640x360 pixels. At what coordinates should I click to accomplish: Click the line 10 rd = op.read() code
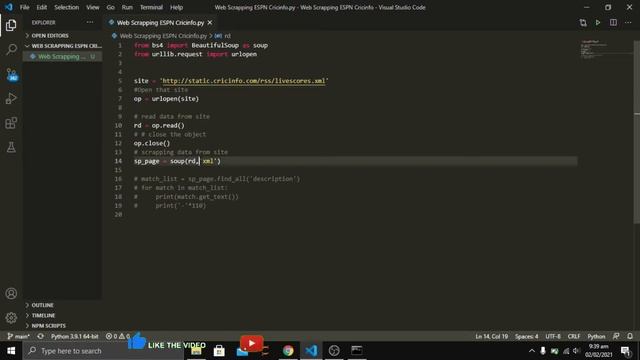(159, 125)
